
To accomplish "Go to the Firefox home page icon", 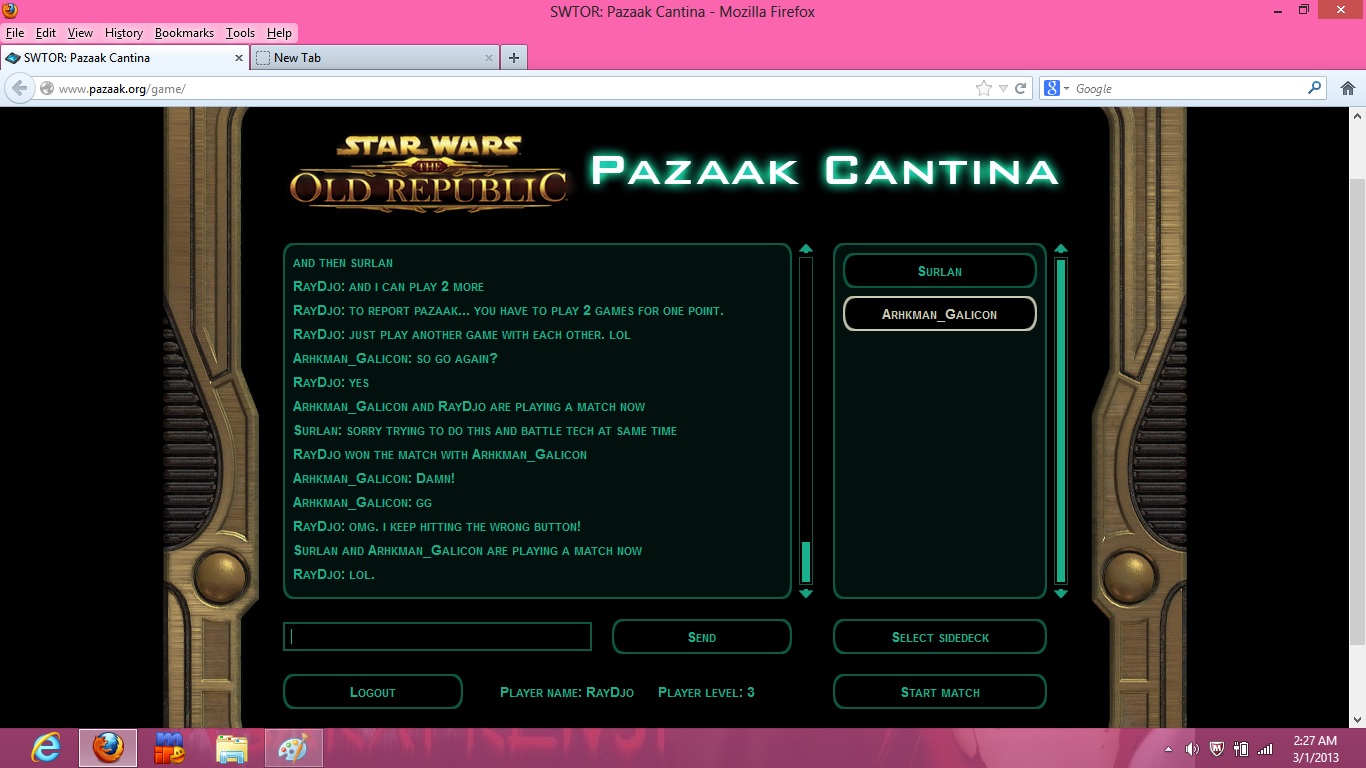I will pos(1347,88).
